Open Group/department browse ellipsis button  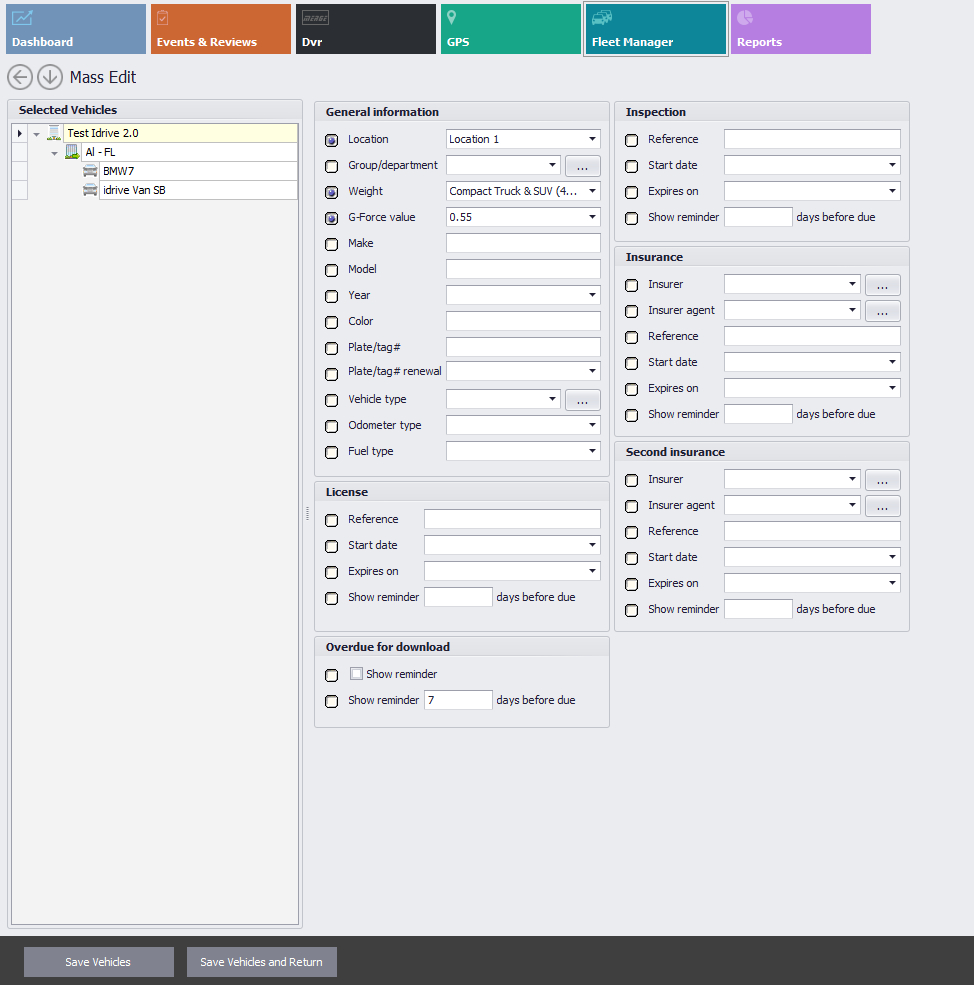[582, 166]
